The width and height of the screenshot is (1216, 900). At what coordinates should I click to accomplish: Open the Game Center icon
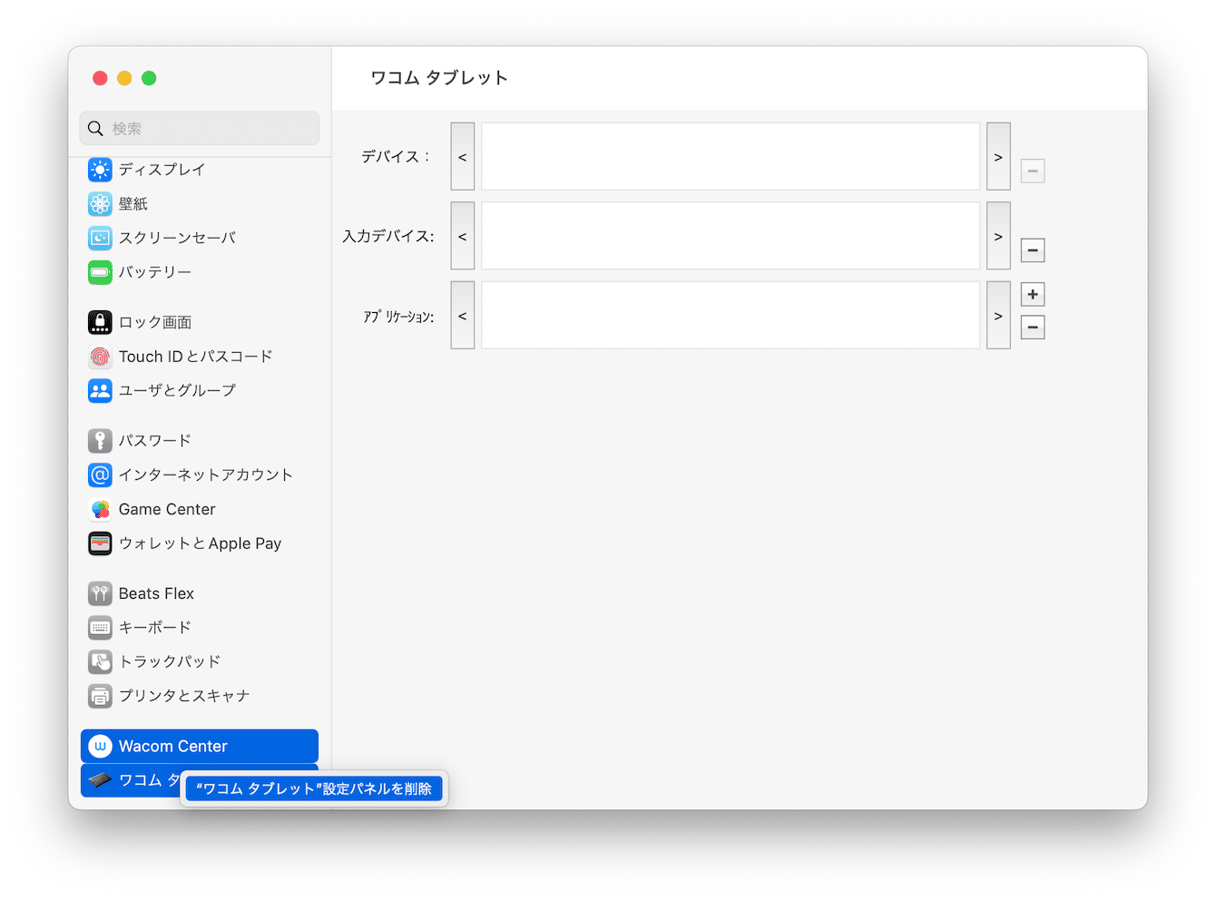[x=100, y=509]
